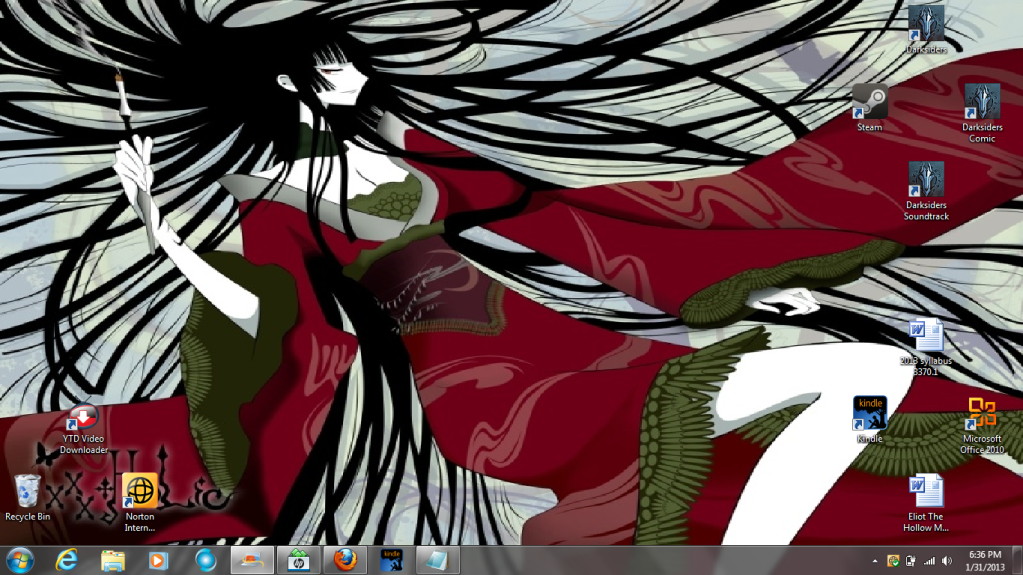This screenshot has width=1023, height=575.
Task: Select the 2013 syllabus Word document
Action: (925, 337)
